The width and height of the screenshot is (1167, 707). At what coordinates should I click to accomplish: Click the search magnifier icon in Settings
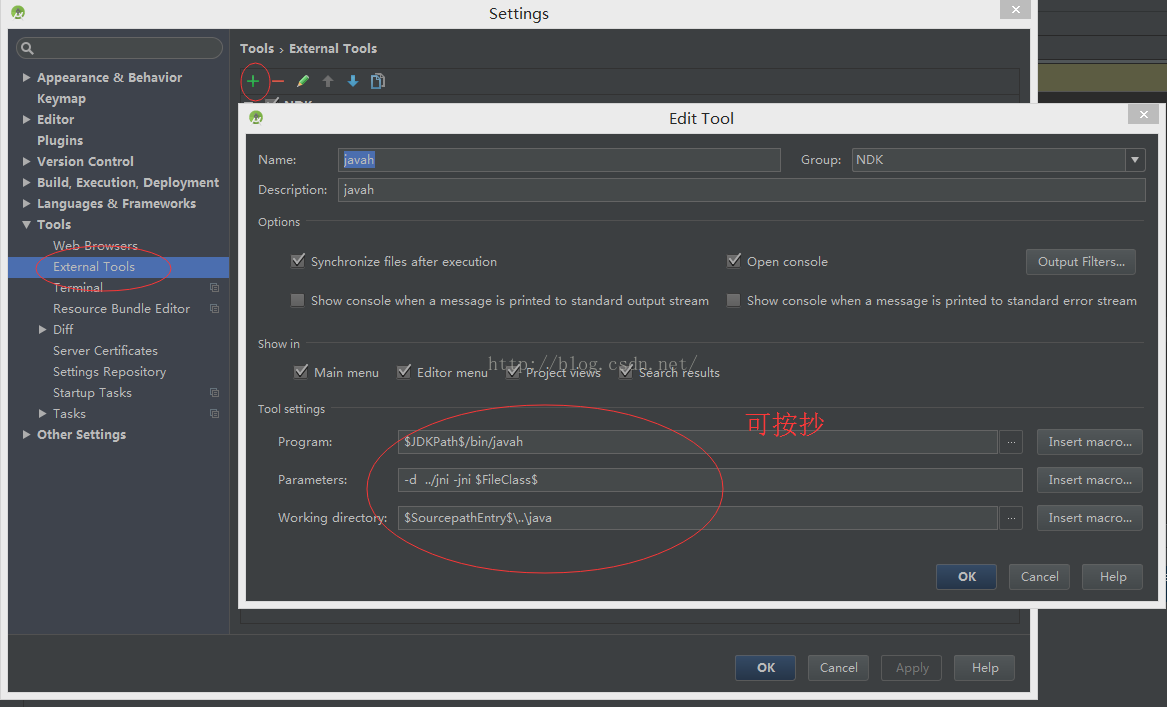click(x=28, y=48)
